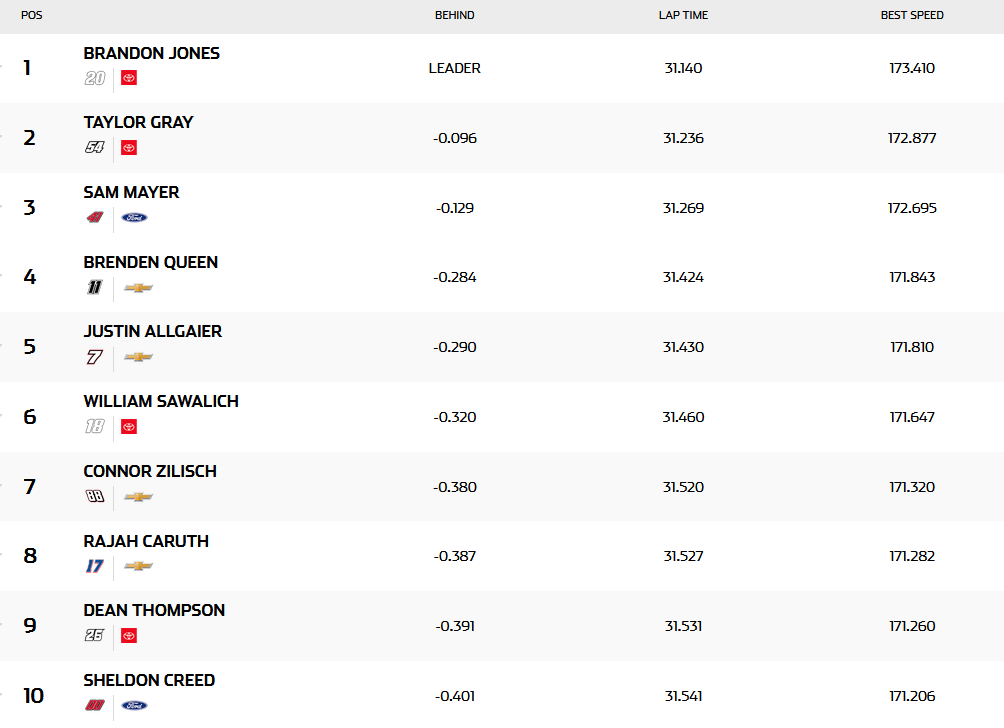Sort by the BEST SPEED column header
The width and height of the screenshot is (1004, 728).
(x=912, y=15)
